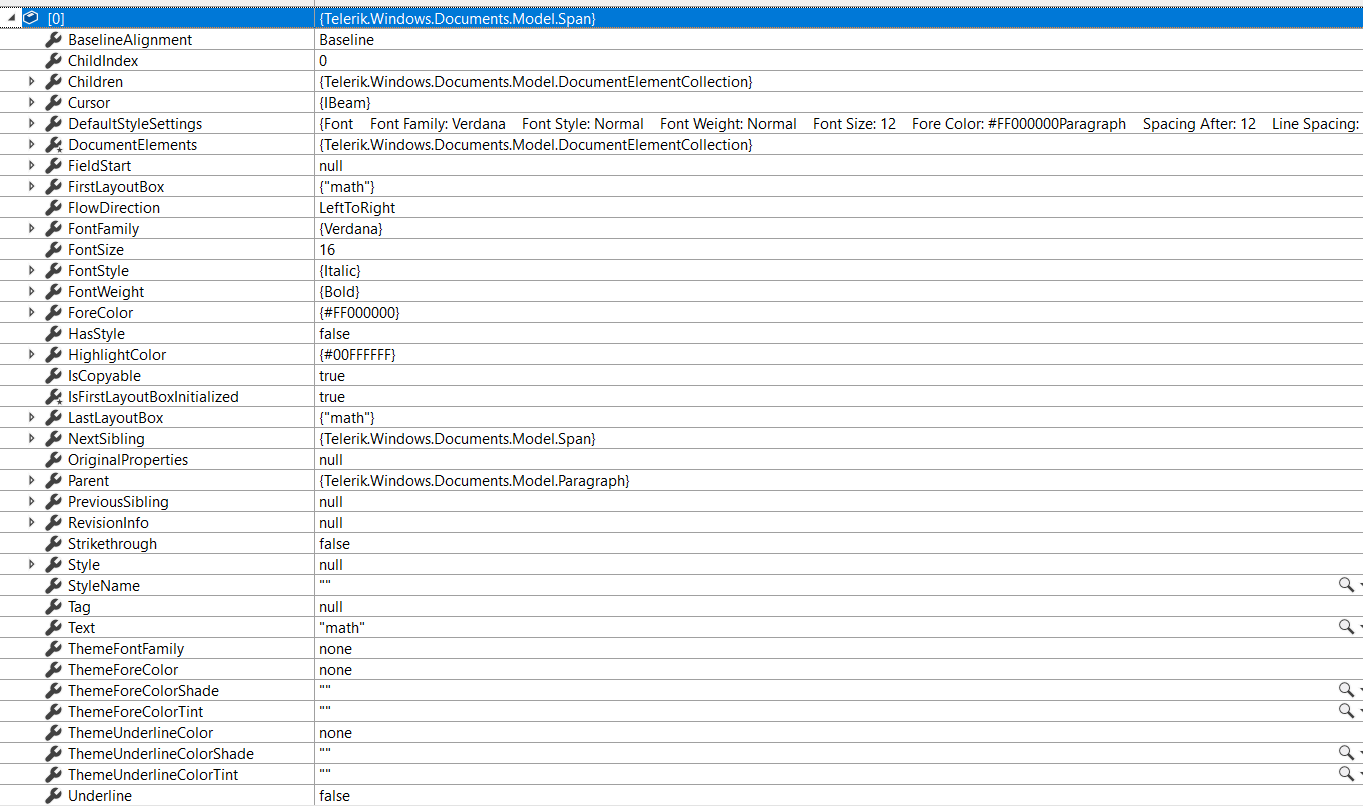Select the ThemeFontFamily value "none"
This screenshot has height=806, width=1363.
click(x=335, y=649)
